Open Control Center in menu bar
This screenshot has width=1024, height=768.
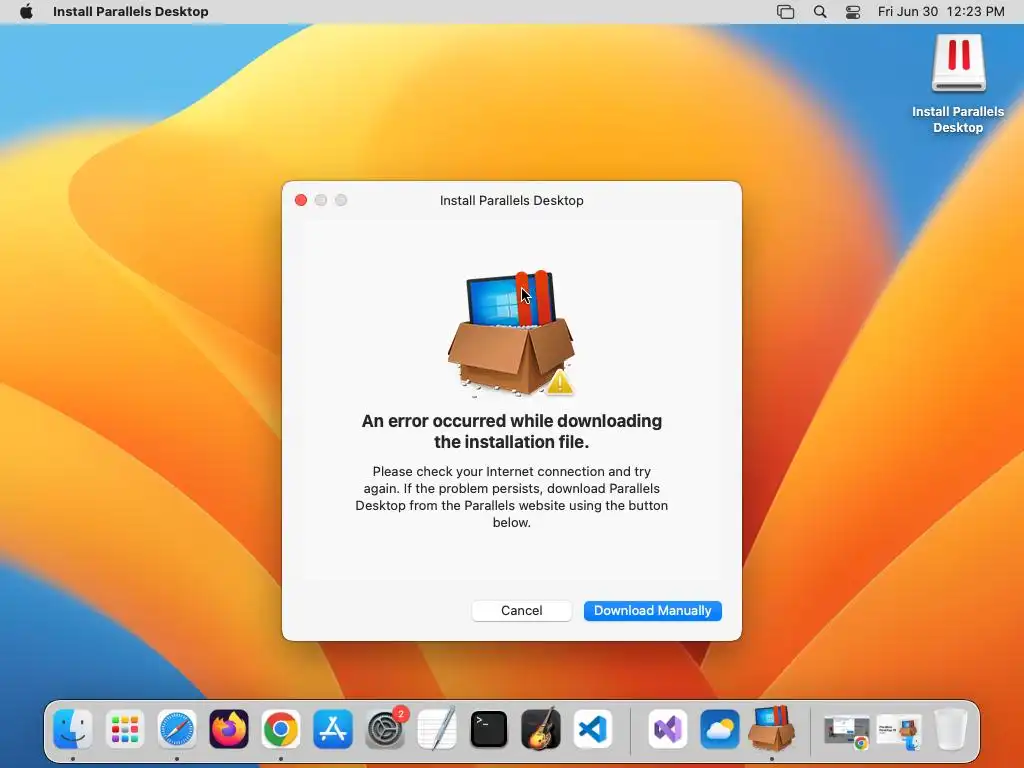click(x=853, y=12)
